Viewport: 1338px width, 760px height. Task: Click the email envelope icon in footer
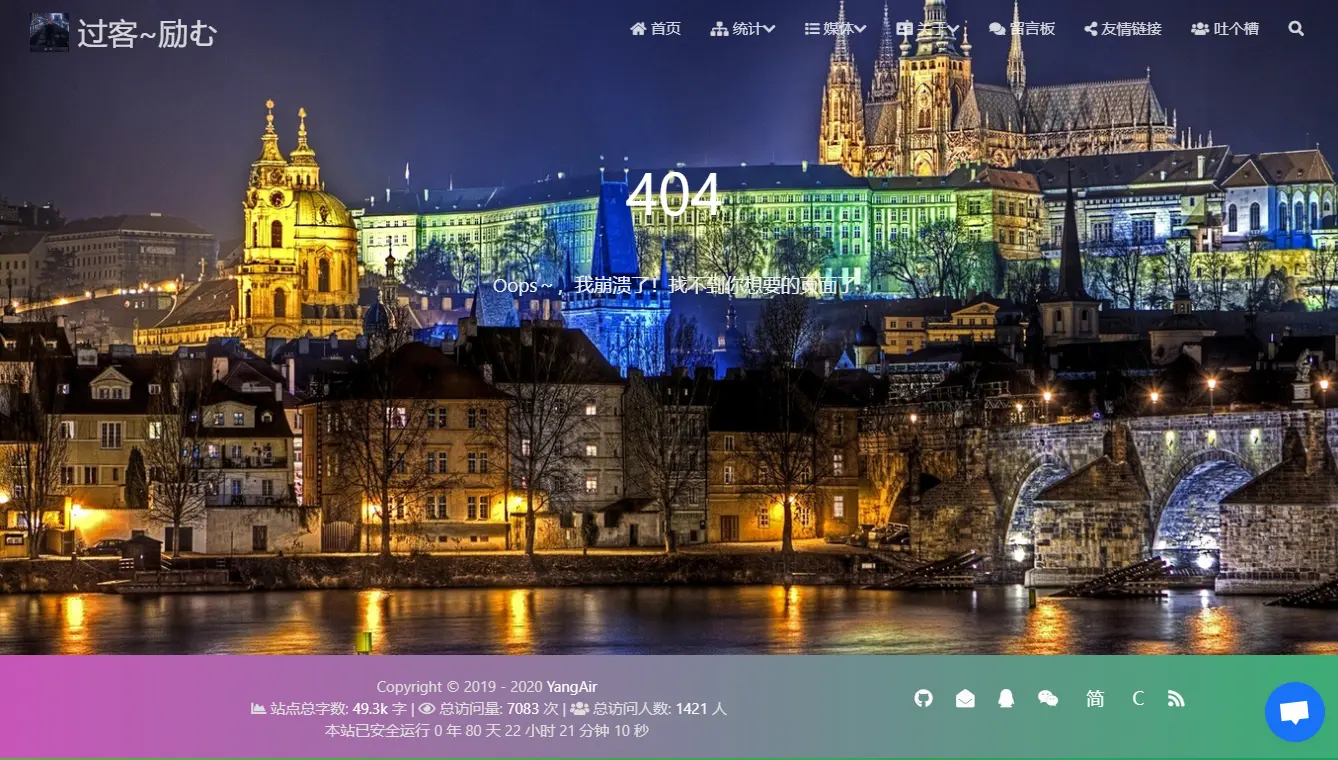pyautogui.click(x=965, y=699)
